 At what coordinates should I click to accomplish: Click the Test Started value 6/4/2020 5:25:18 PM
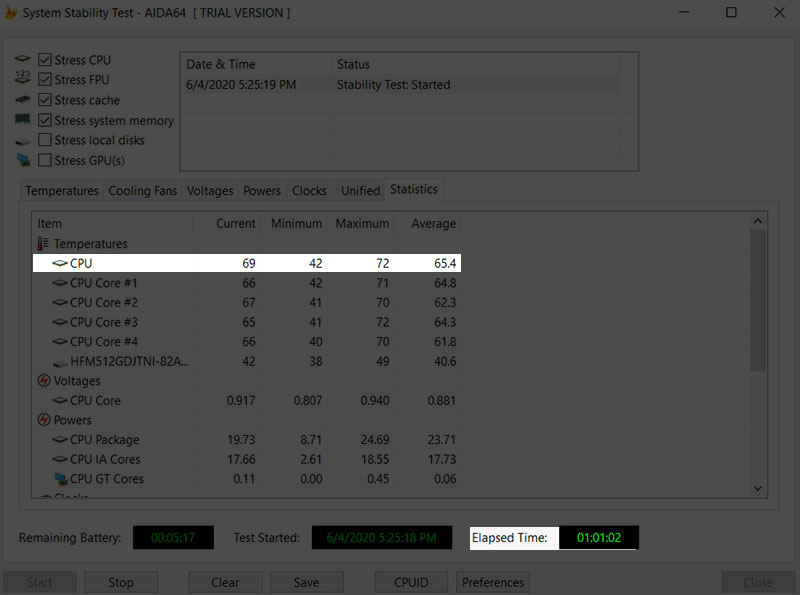coord(382,537)
